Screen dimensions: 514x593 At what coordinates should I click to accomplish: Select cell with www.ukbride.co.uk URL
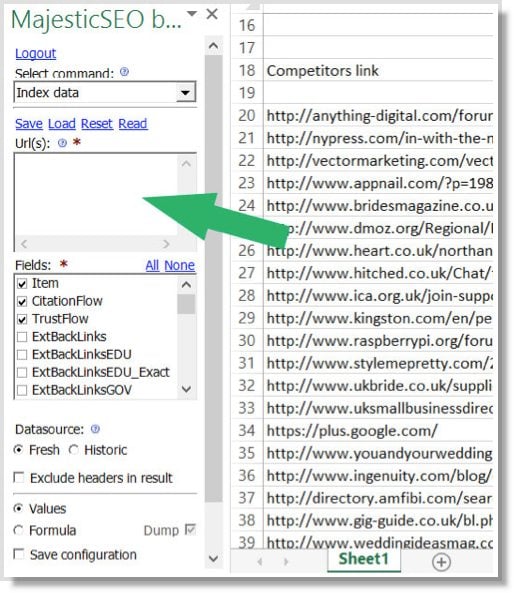pyautogui.click(x=378, y=386)
